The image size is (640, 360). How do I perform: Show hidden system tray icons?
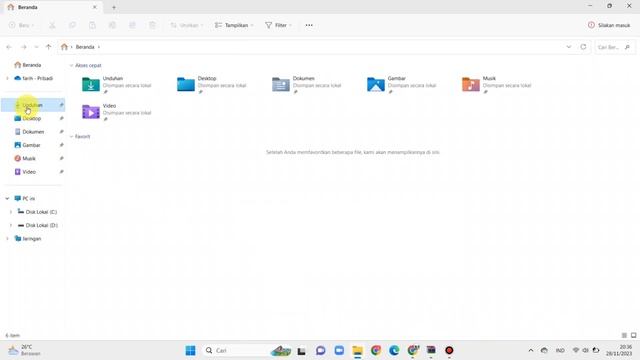coord(531,350)
